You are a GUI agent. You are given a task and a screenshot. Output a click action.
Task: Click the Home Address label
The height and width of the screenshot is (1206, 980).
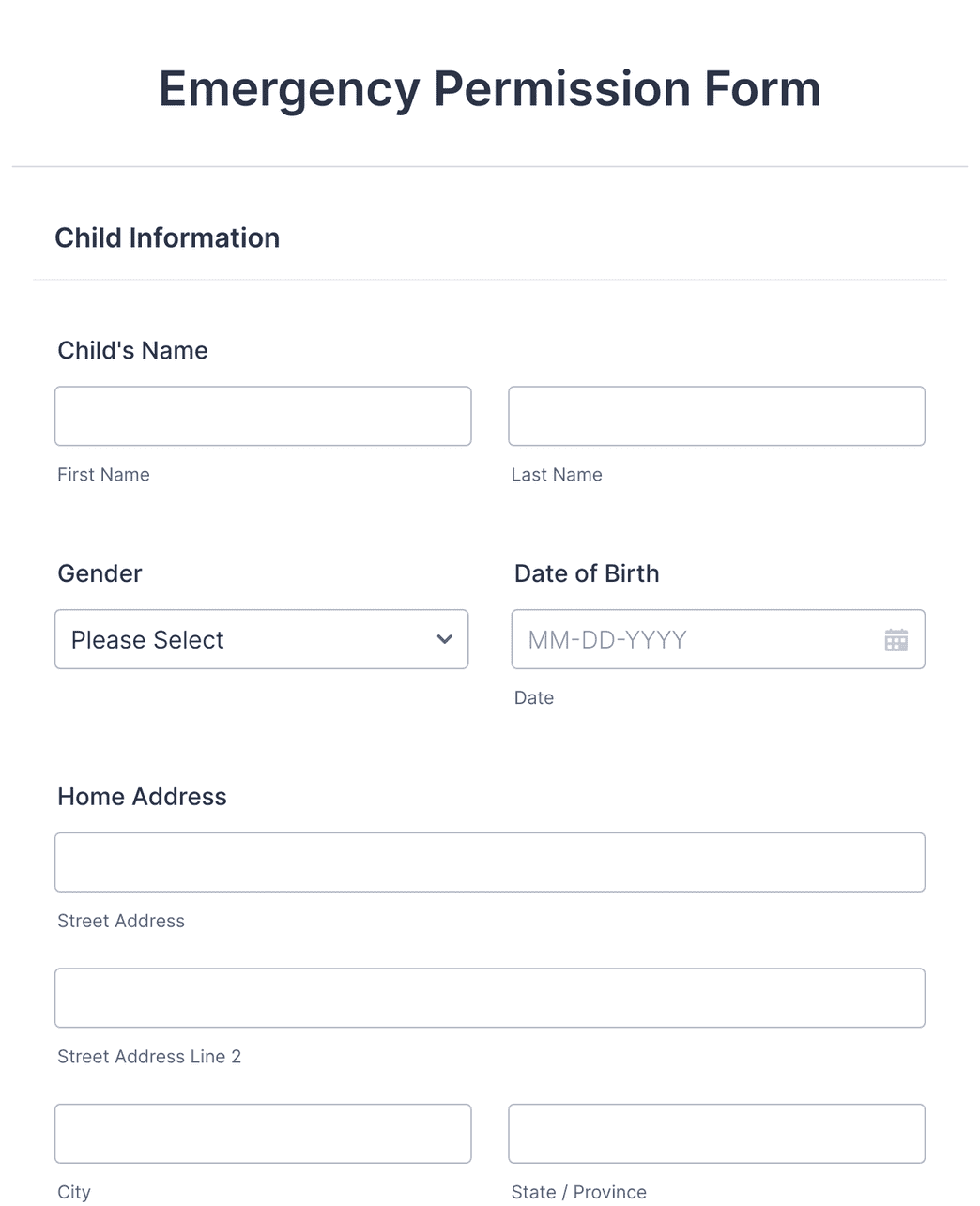coord(142,796)
